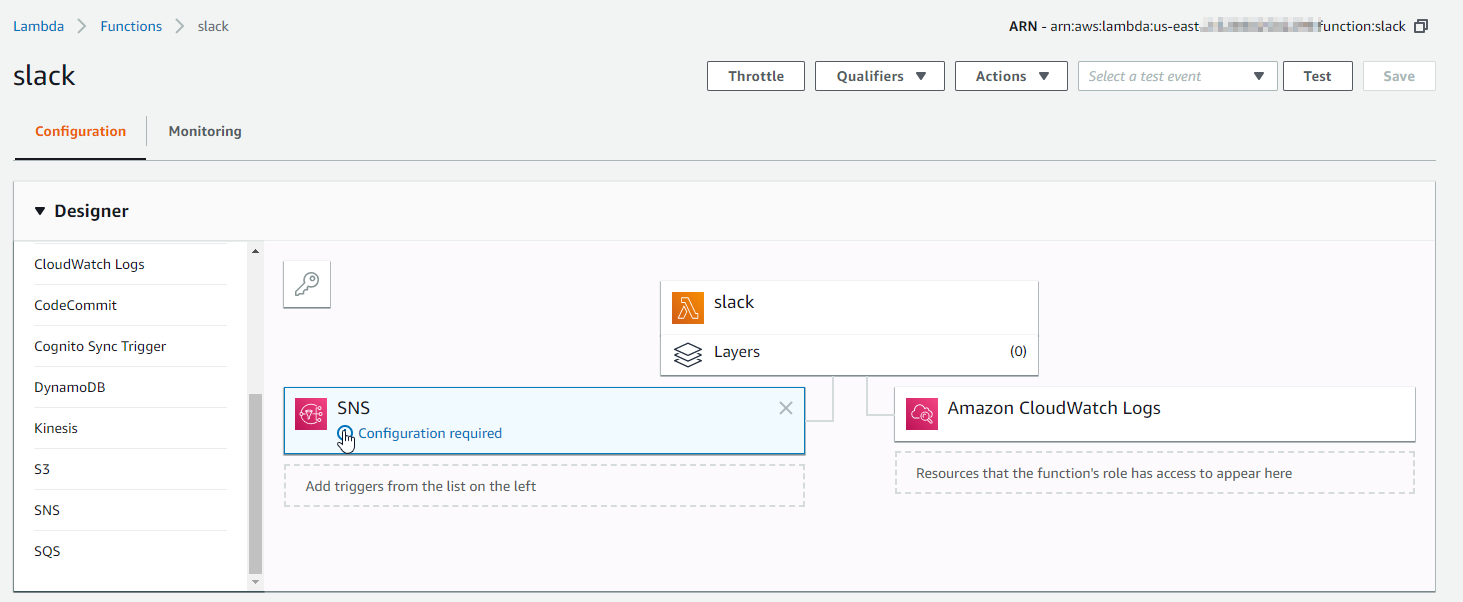Switch to the Monitoring tab
1463x602 pixels.
coord(205,131)
